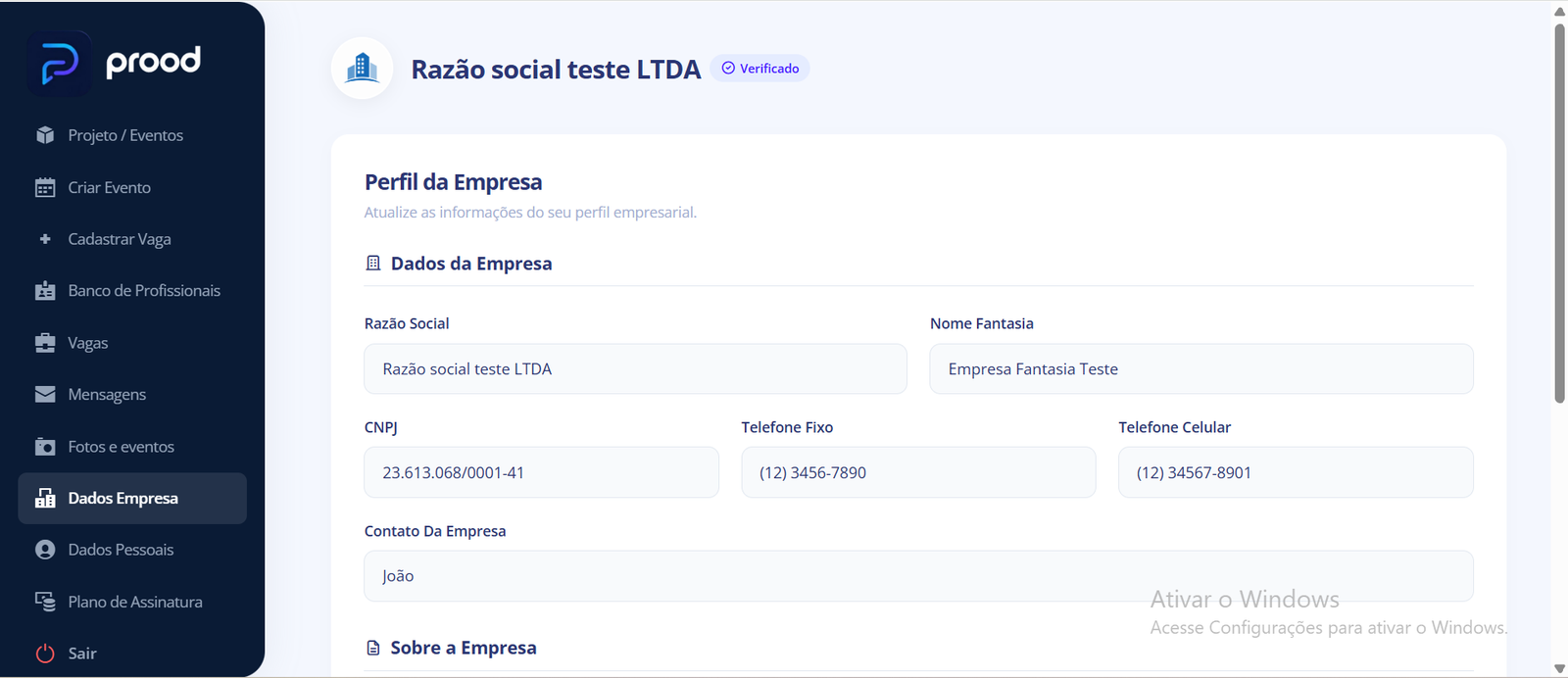This screenshot has height=678, width=1568.
Task: Click the calendar icon beside Criar Evento
Action: pos(45,187)
